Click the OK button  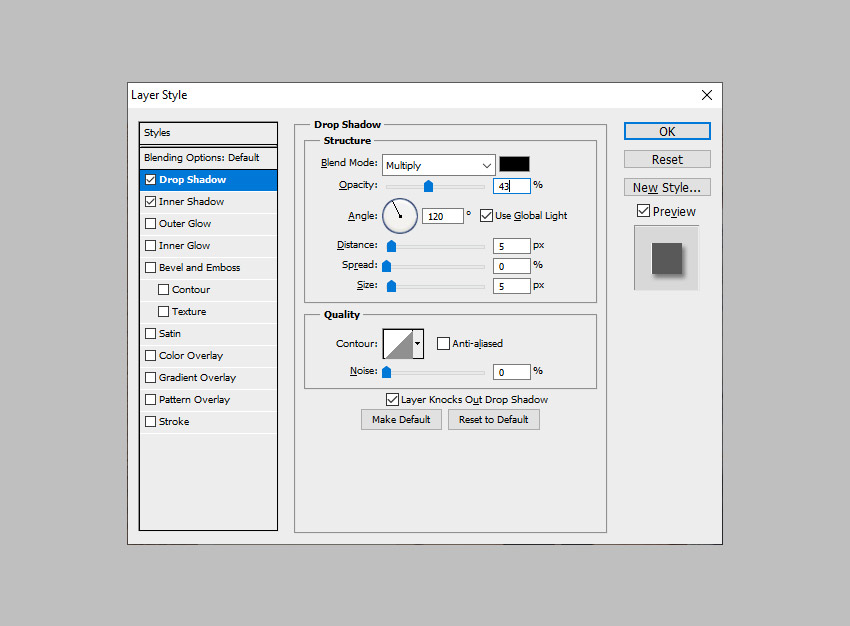pyautogui.click(x=667, y=132)
